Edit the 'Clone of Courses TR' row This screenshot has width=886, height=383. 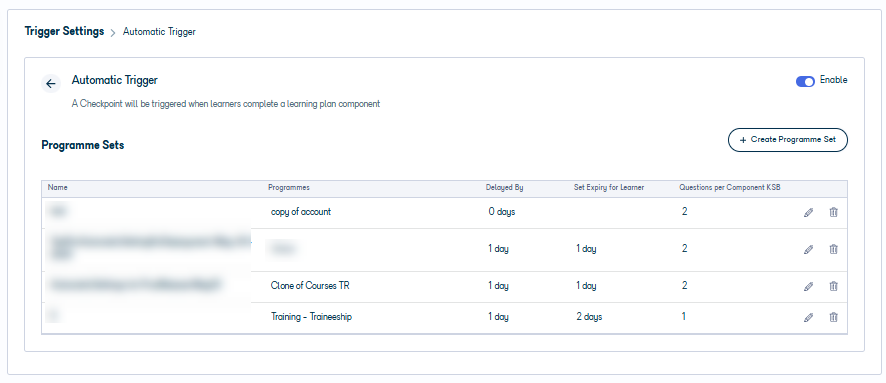809,286
